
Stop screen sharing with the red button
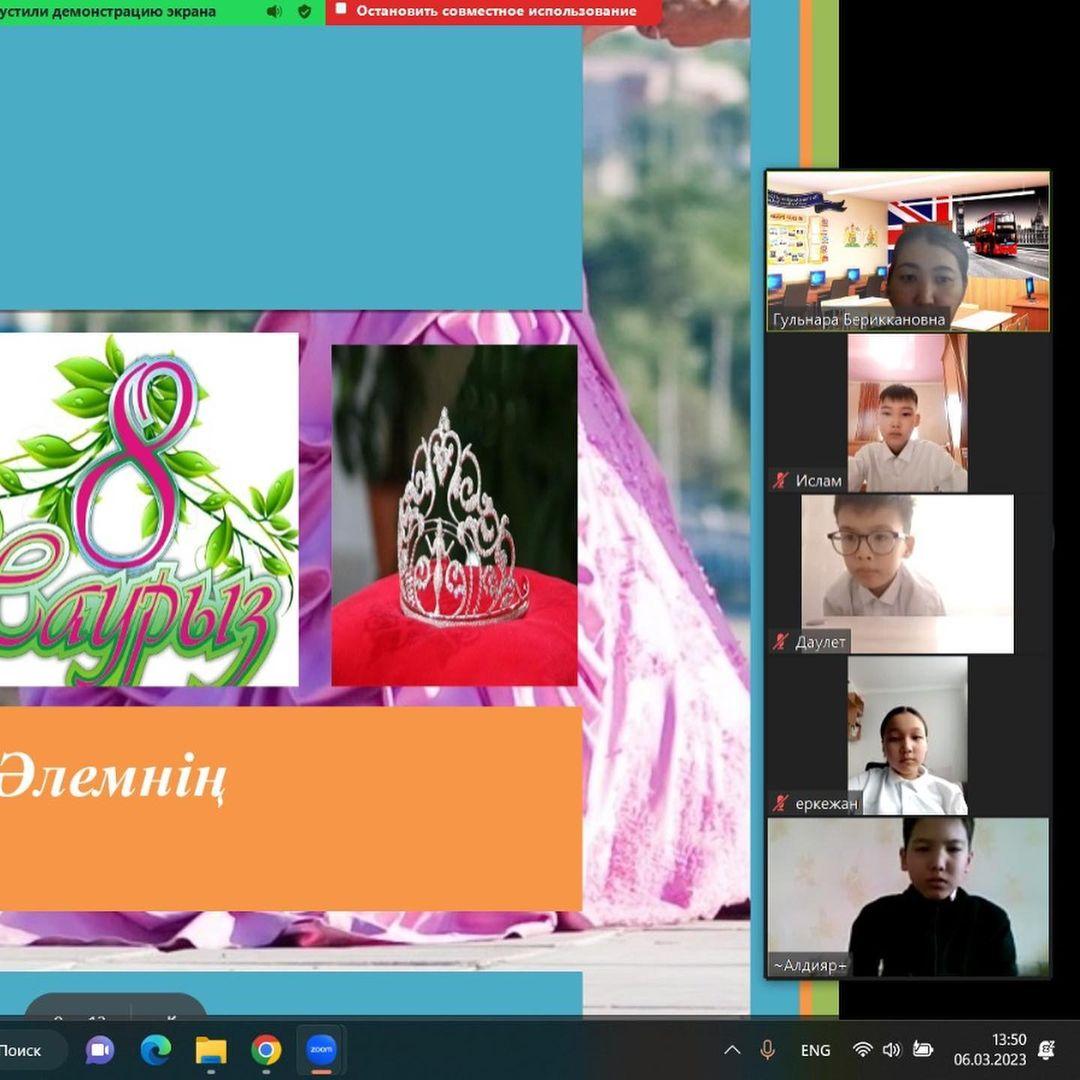pyautogui.click(x=493, y=11)
